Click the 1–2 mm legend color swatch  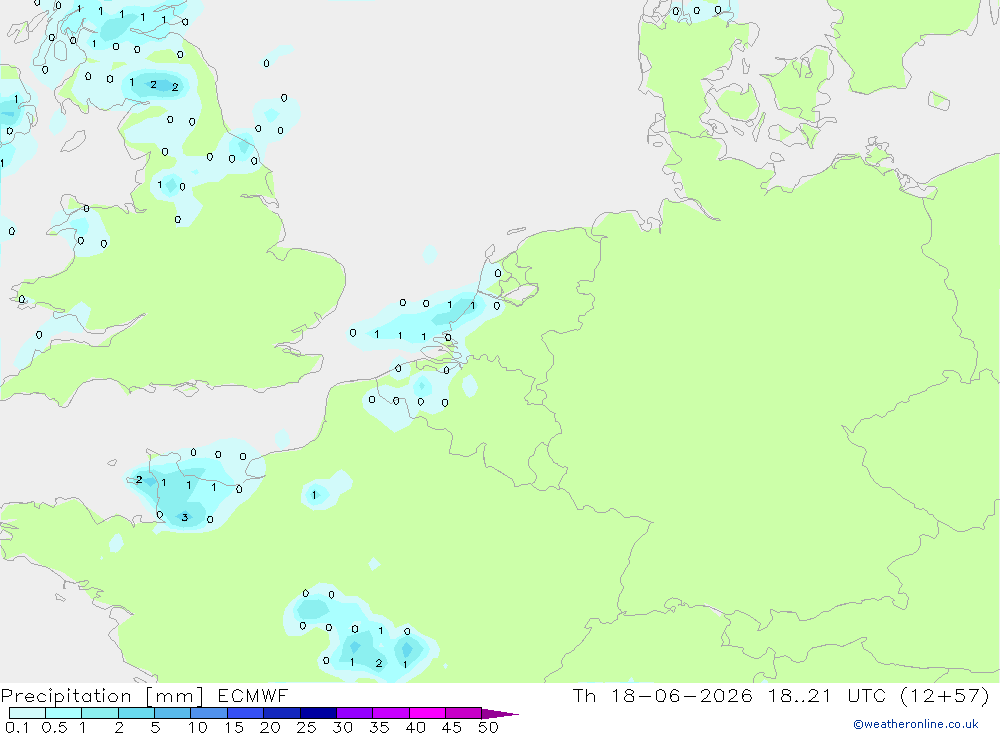coord(99,713)
